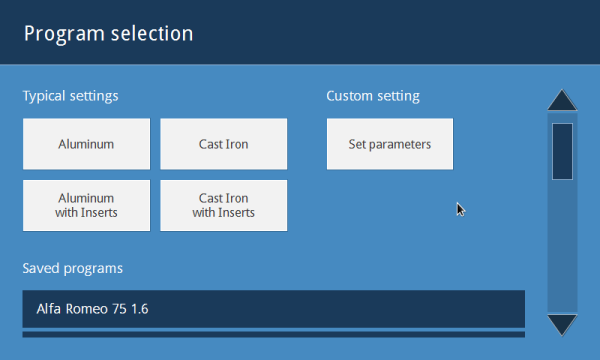
Task: Load saved program Alfa Romeo 75 1.6
Action: (x=274, y=309)
